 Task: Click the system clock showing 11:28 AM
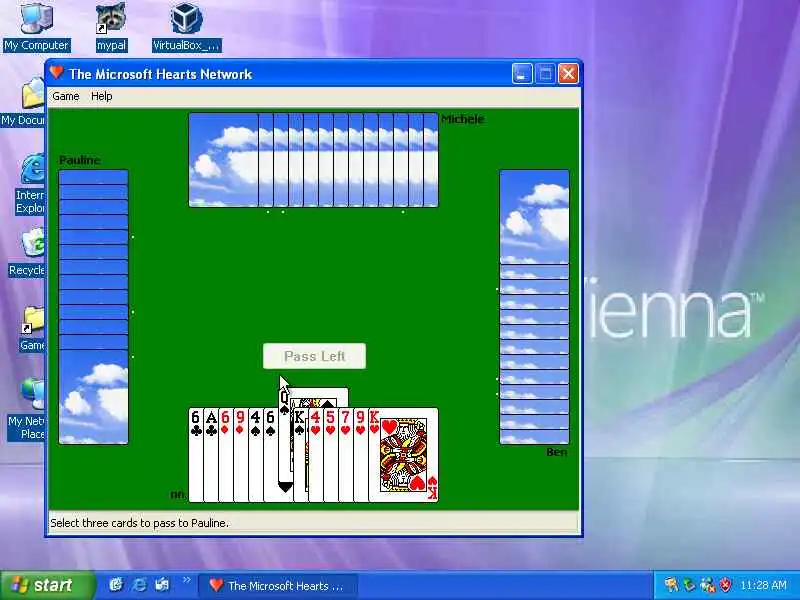click(763, 585)
